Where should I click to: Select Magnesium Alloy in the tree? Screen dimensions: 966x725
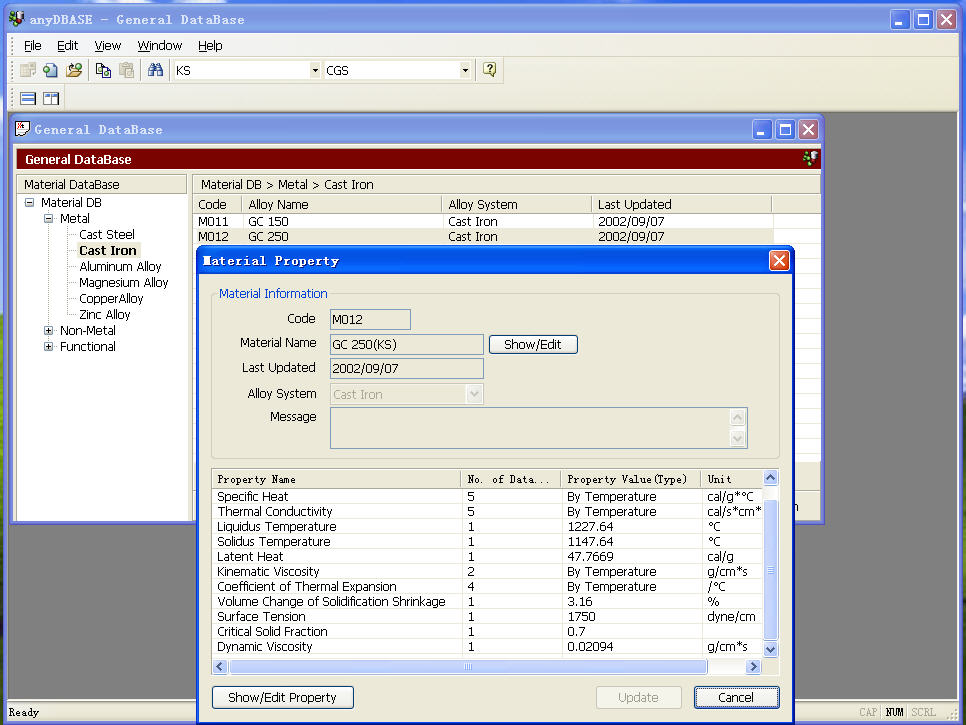(123, 283)
